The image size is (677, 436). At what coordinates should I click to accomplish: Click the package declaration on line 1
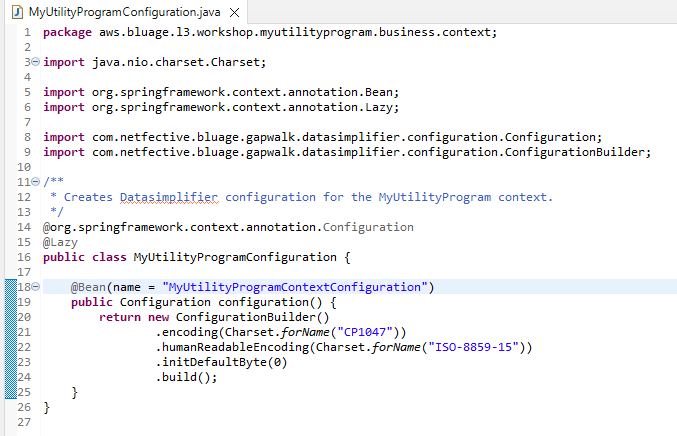[x=270, y=32]
